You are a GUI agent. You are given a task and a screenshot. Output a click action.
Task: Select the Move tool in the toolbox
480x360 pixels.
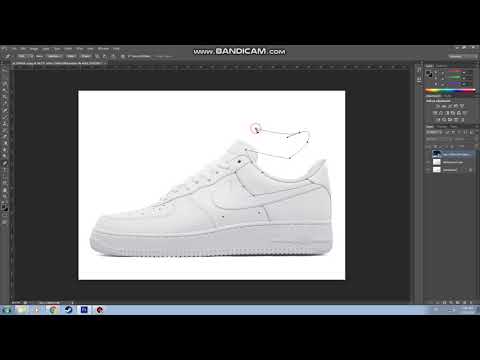pos(5,71)
